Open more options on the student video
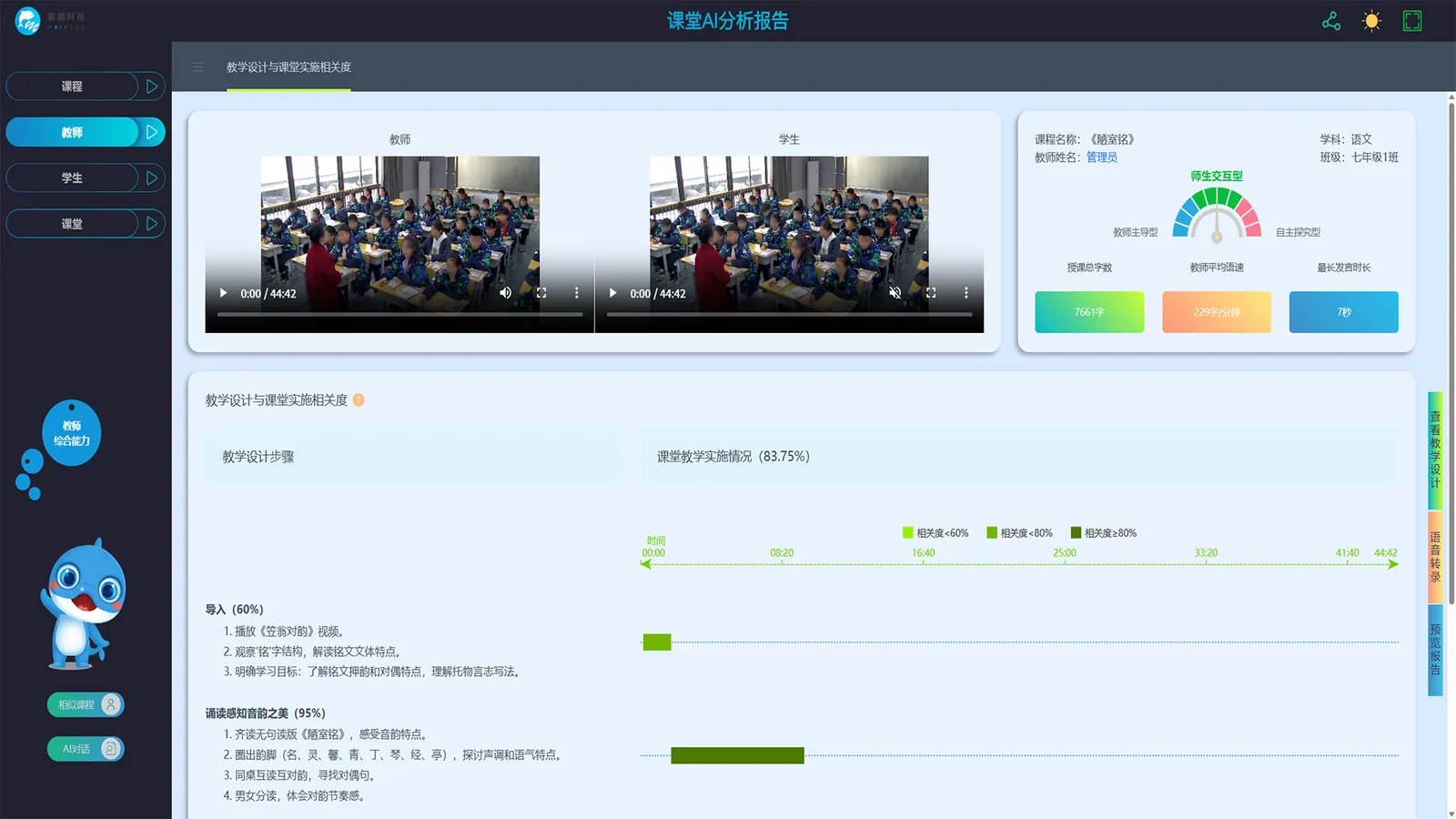The image size is (1456, 819). (x=966, y=293)
